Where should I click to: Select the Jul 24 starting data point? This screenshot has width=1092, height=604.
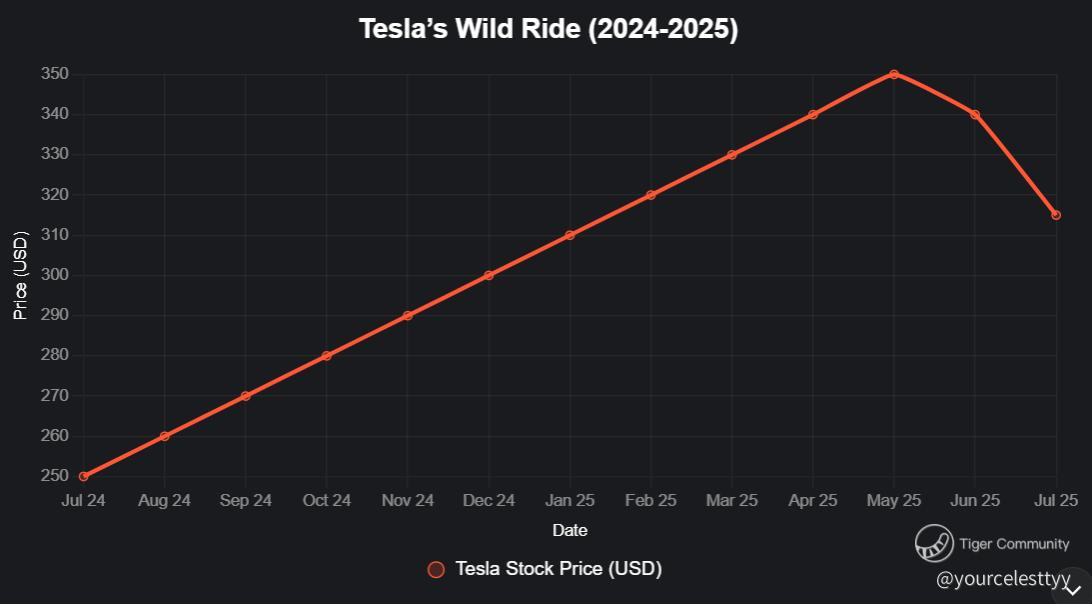point(84,477)
